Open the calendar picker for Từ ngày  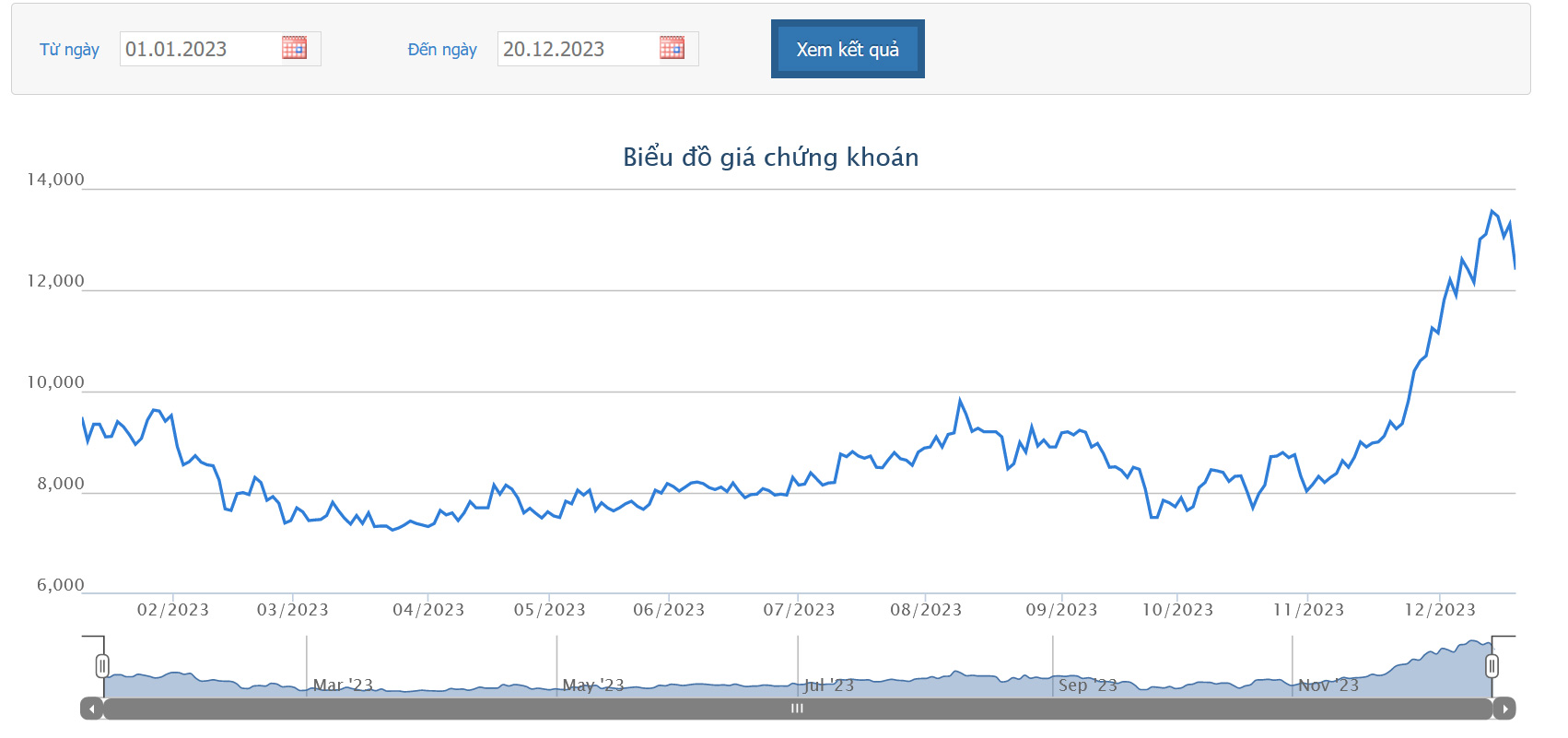[x=294, y=48]
